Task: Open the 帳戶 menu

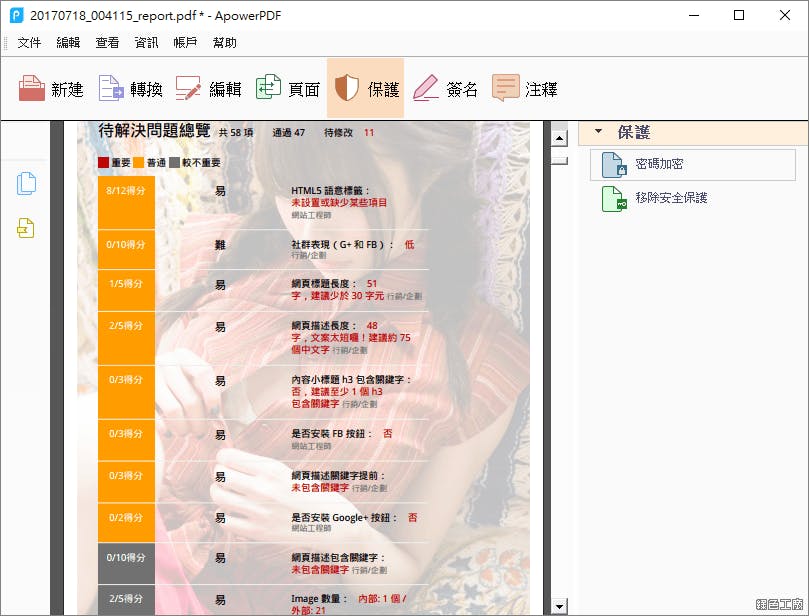Action: pyautogui.click(x=185, y=42)
